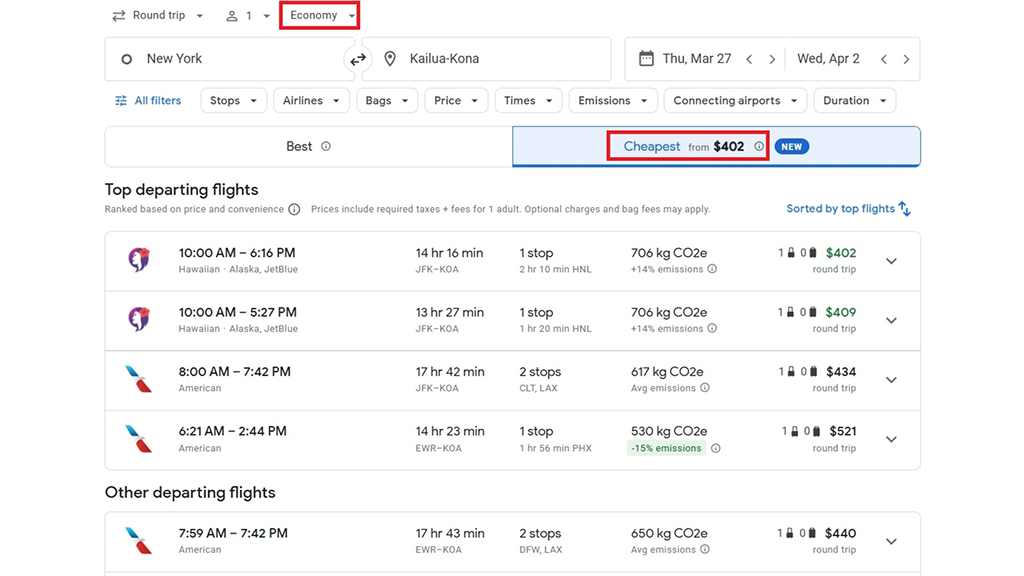
Task: Switch to the Cheapest tab
Action: pos(716,146)
